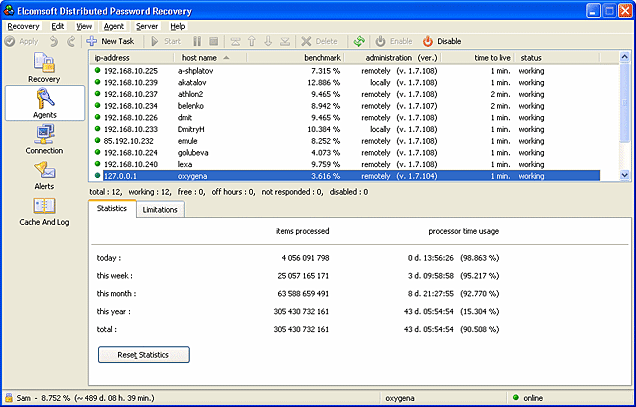Click agent list scrollbar up arrow
This screenshot has height=407, width=636.
click(x=625, y=57)
